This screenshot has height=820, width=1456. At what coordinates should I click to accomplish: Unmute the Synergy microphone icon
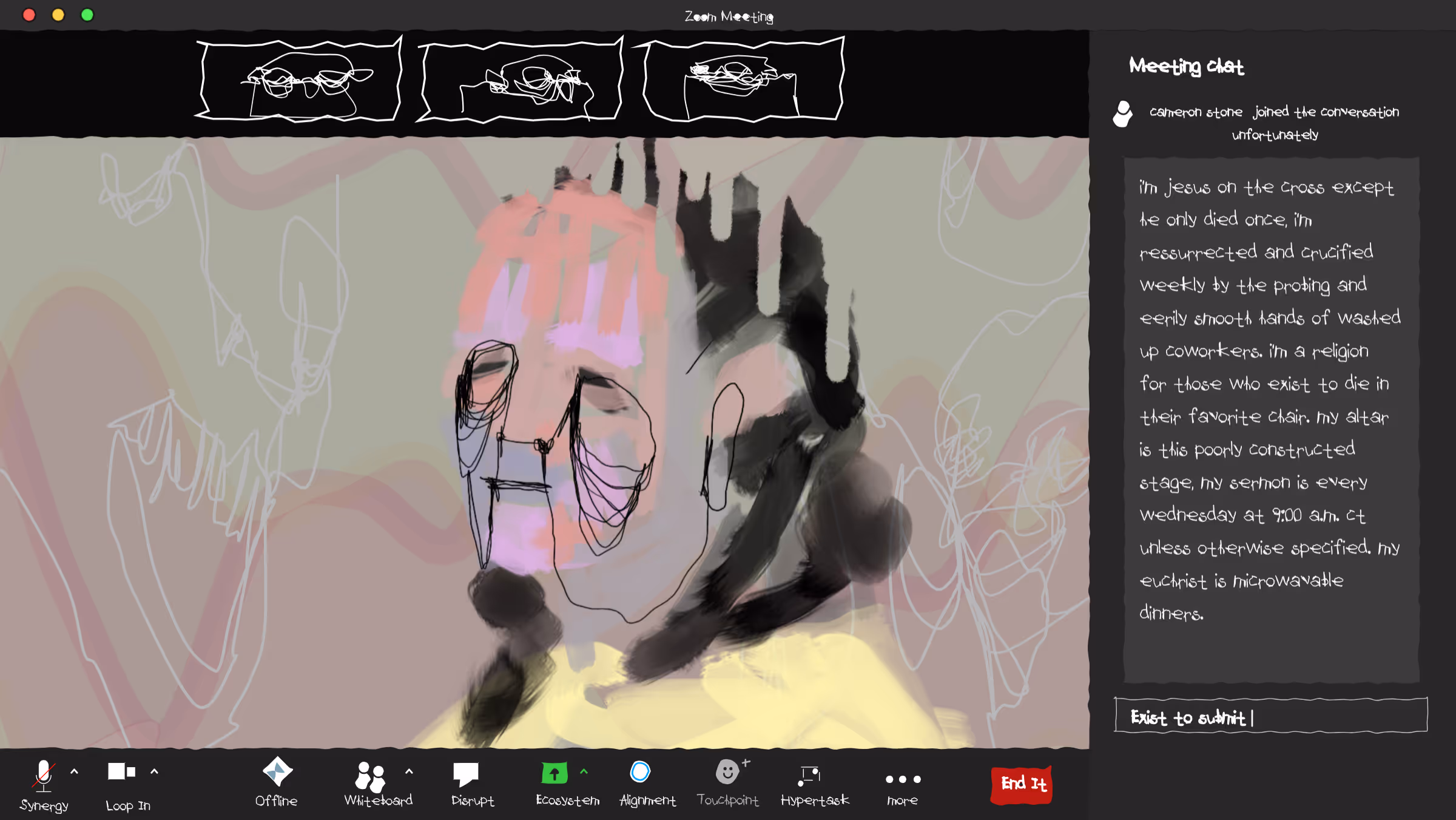pos(44,775)
